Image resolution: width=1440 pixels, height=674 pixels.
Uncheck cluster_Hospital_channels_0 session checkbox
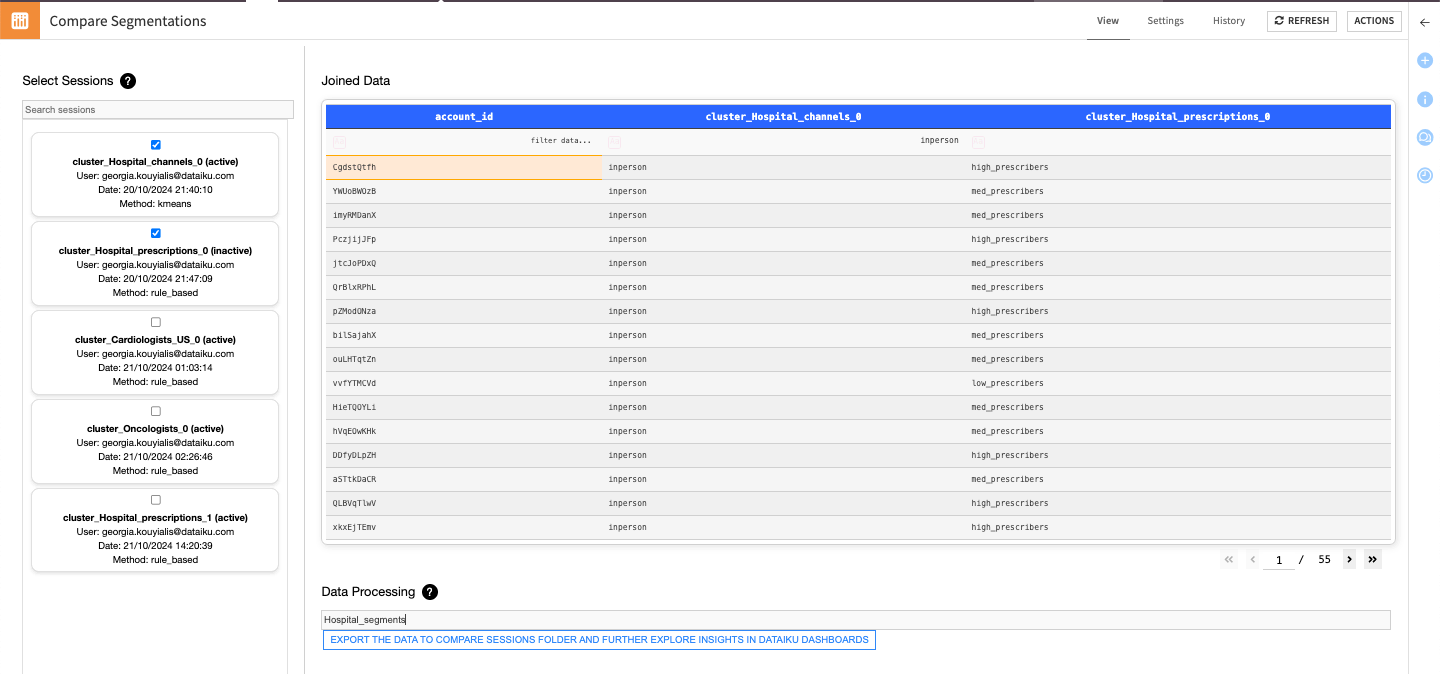[x=155, y=145]
